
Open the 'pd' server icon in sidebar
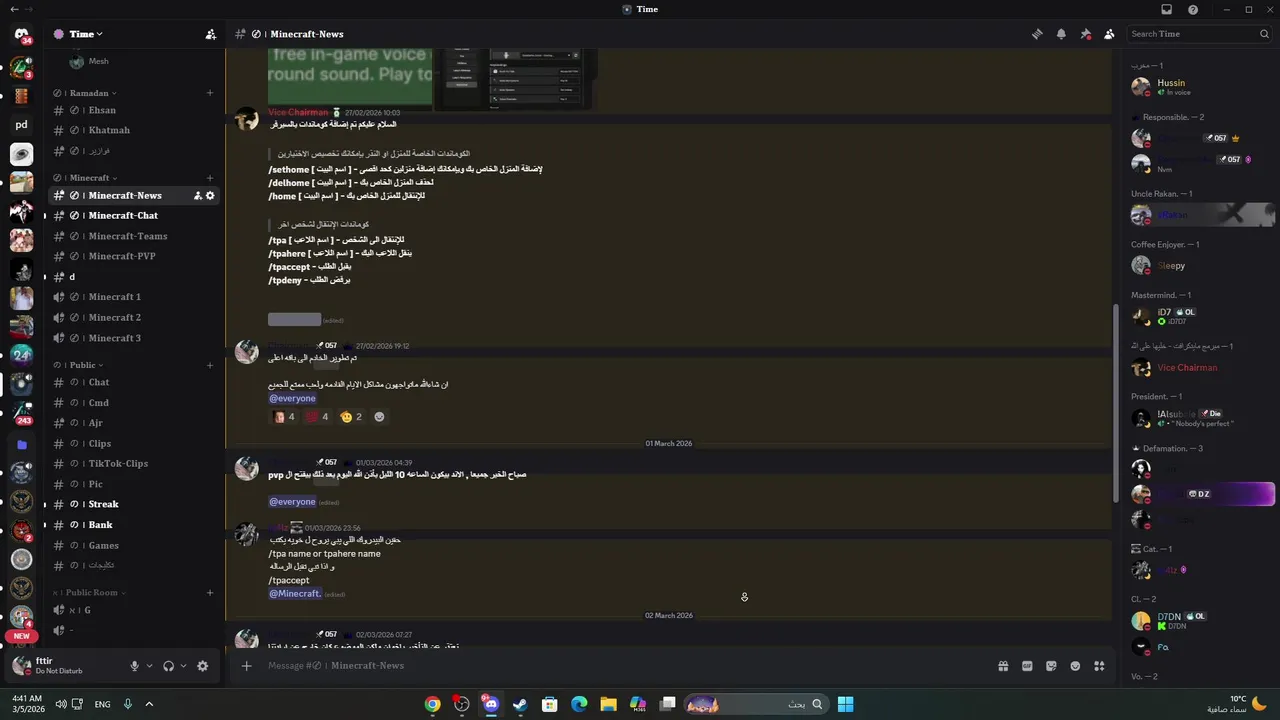(21, 125)
